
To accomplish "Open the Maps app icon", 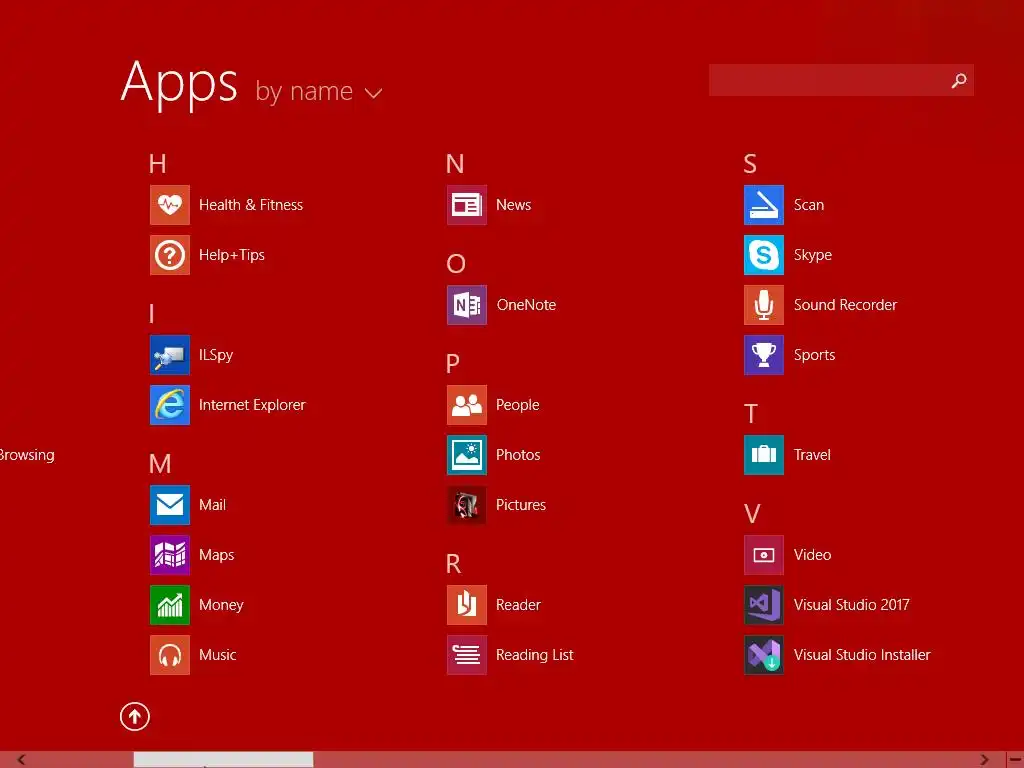I will point(170,555).
